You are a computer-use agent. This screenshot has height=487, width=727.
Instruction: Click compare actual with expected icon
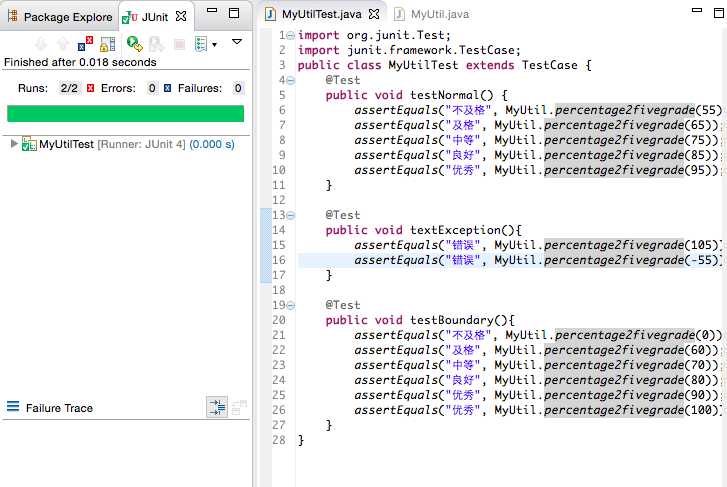coord(239,407)
